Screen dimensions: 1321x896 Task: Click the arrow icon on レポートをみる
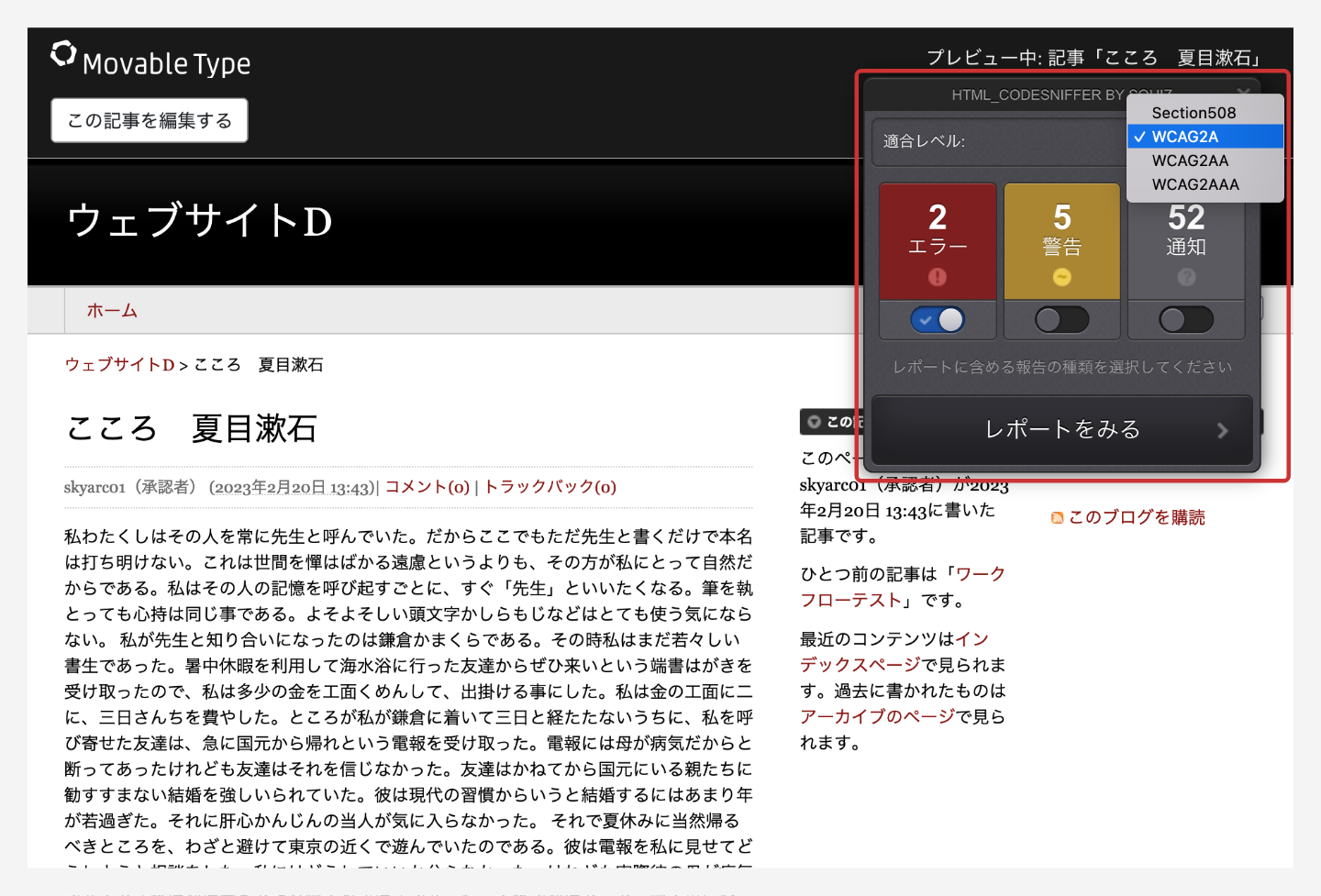click(1222, 430)
